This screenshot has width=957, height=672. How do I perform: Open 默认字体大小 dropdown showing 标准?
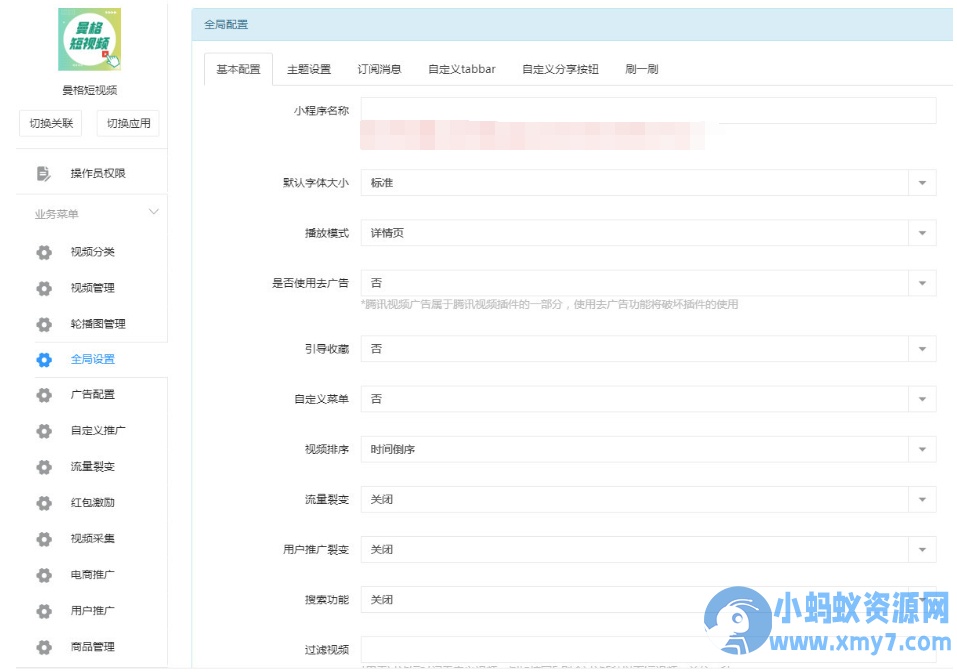click(648, 182)
